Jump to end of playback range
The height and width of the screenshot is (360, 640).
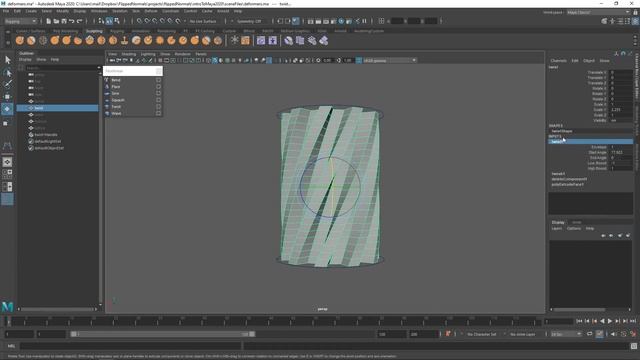click(x=633, y=321)
